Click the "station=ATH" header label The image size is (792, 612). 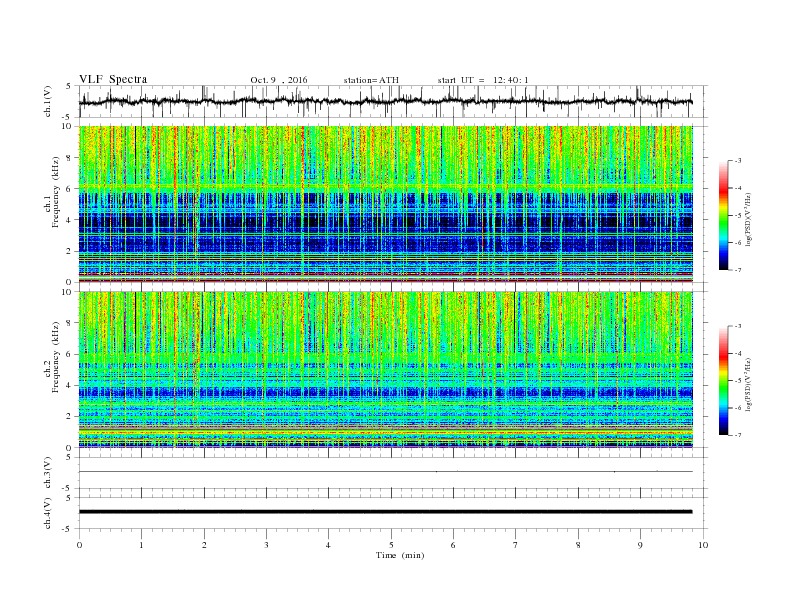[x=371, y=80]
